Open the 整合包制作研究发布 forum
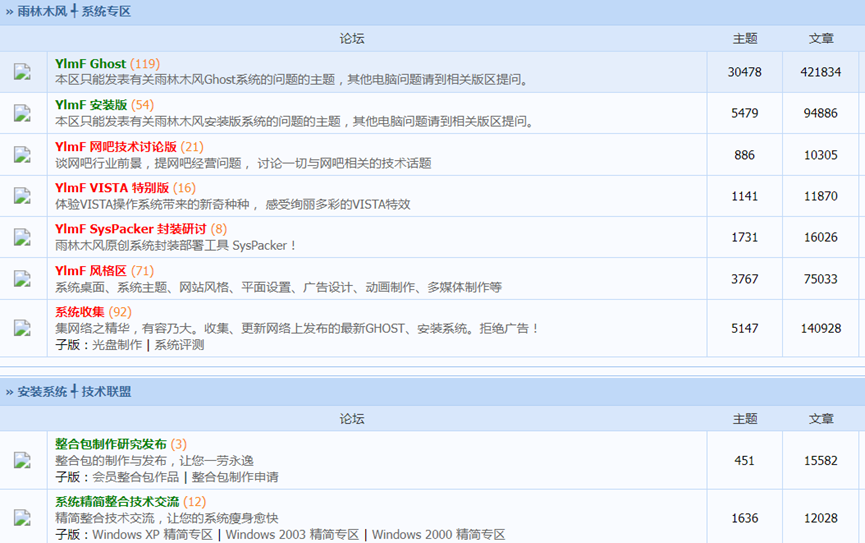The height and width of the screenshot is (543, 865). pyautogui.click(x=111, y=444)
